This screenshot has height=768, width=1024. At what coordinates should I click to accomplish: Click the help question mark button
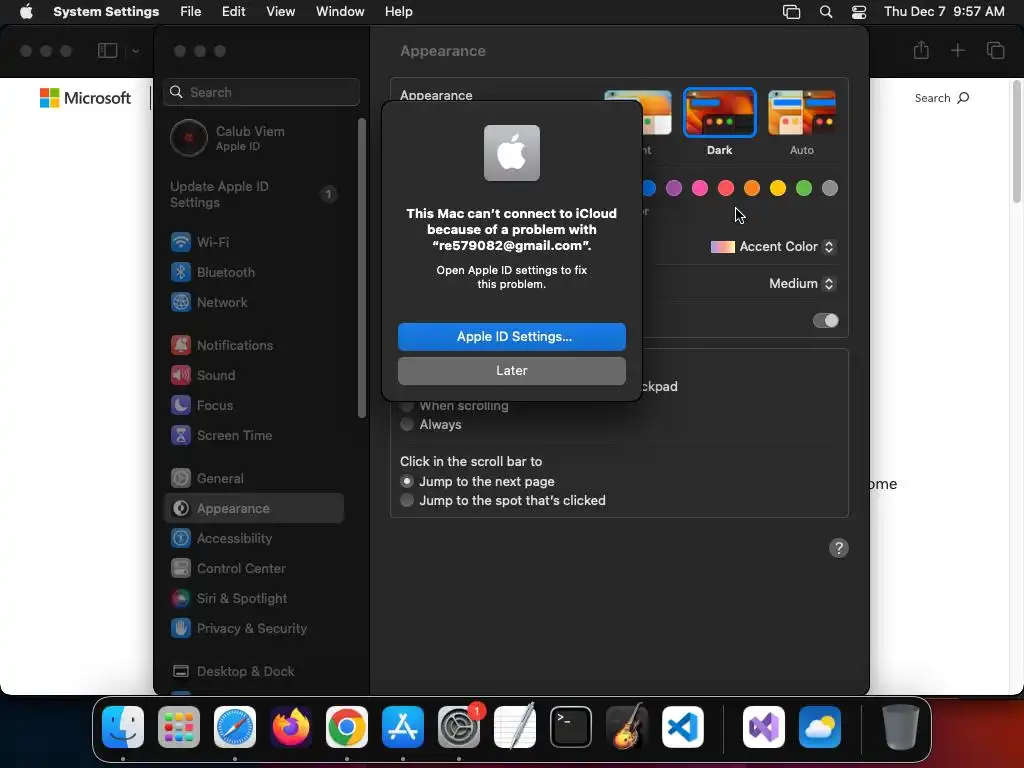pos(839,549)
